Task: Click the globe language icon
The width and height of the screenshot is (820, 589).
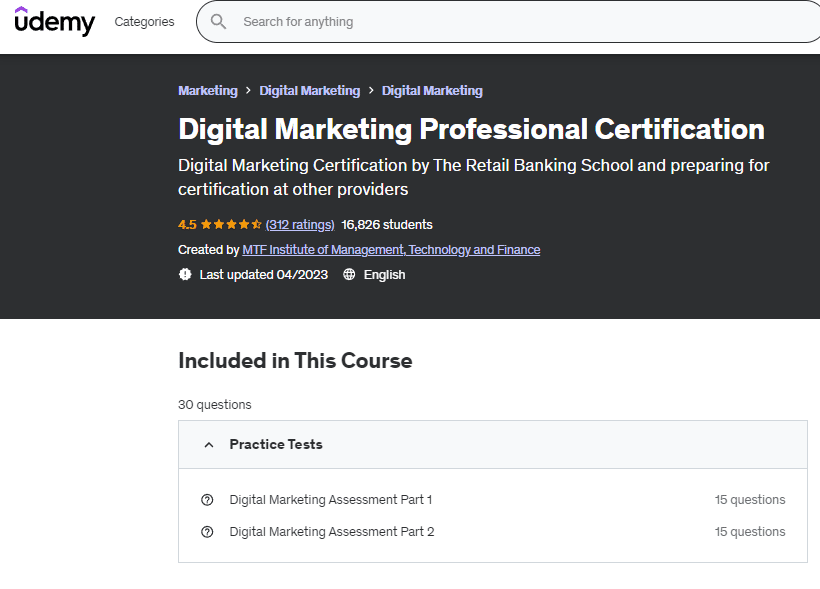Action: point(349,275)
